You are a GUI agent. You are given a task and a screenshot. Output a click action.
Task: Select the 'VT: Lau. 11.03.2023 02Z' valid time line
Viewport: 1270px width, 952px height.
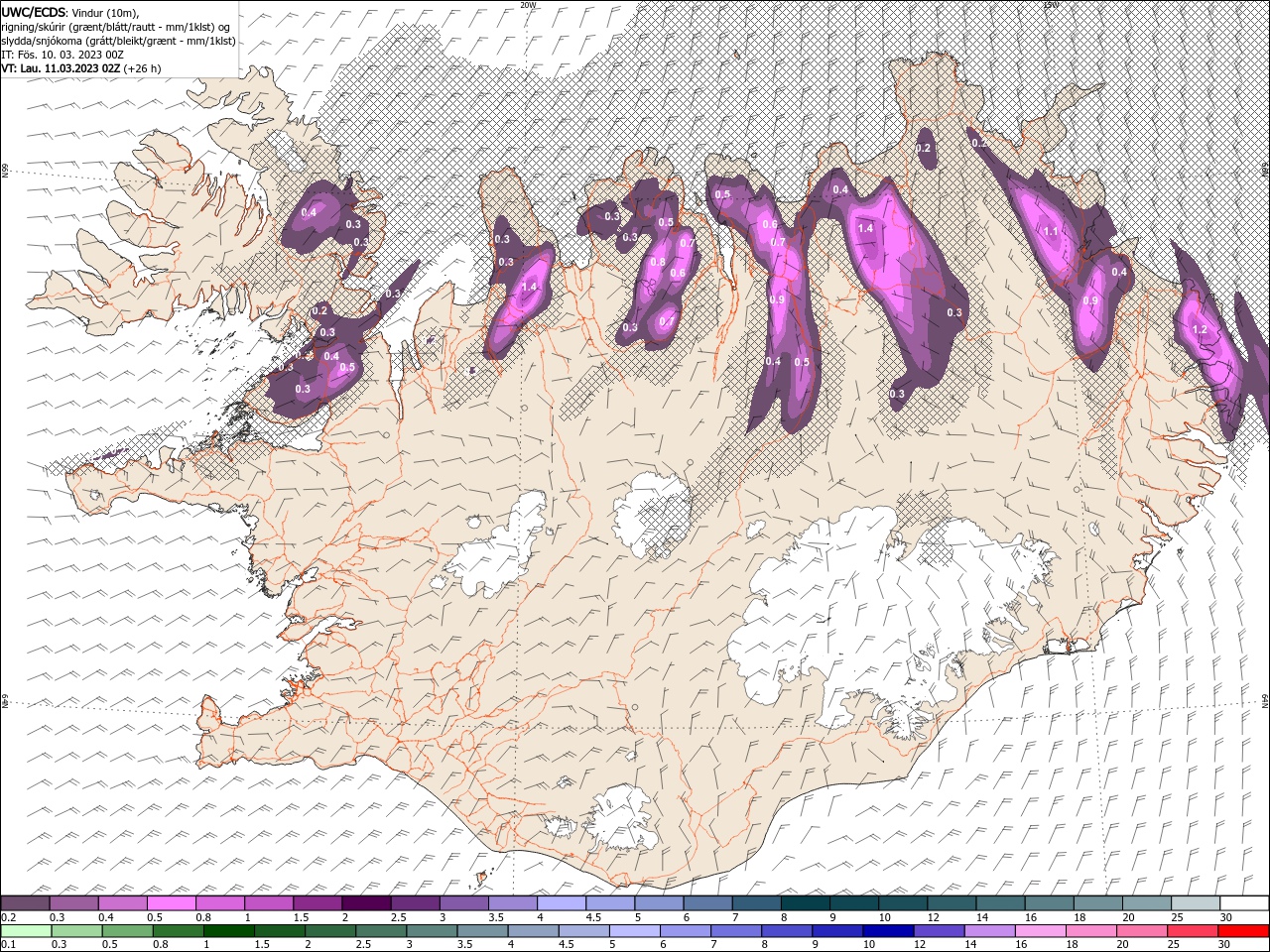61,68
